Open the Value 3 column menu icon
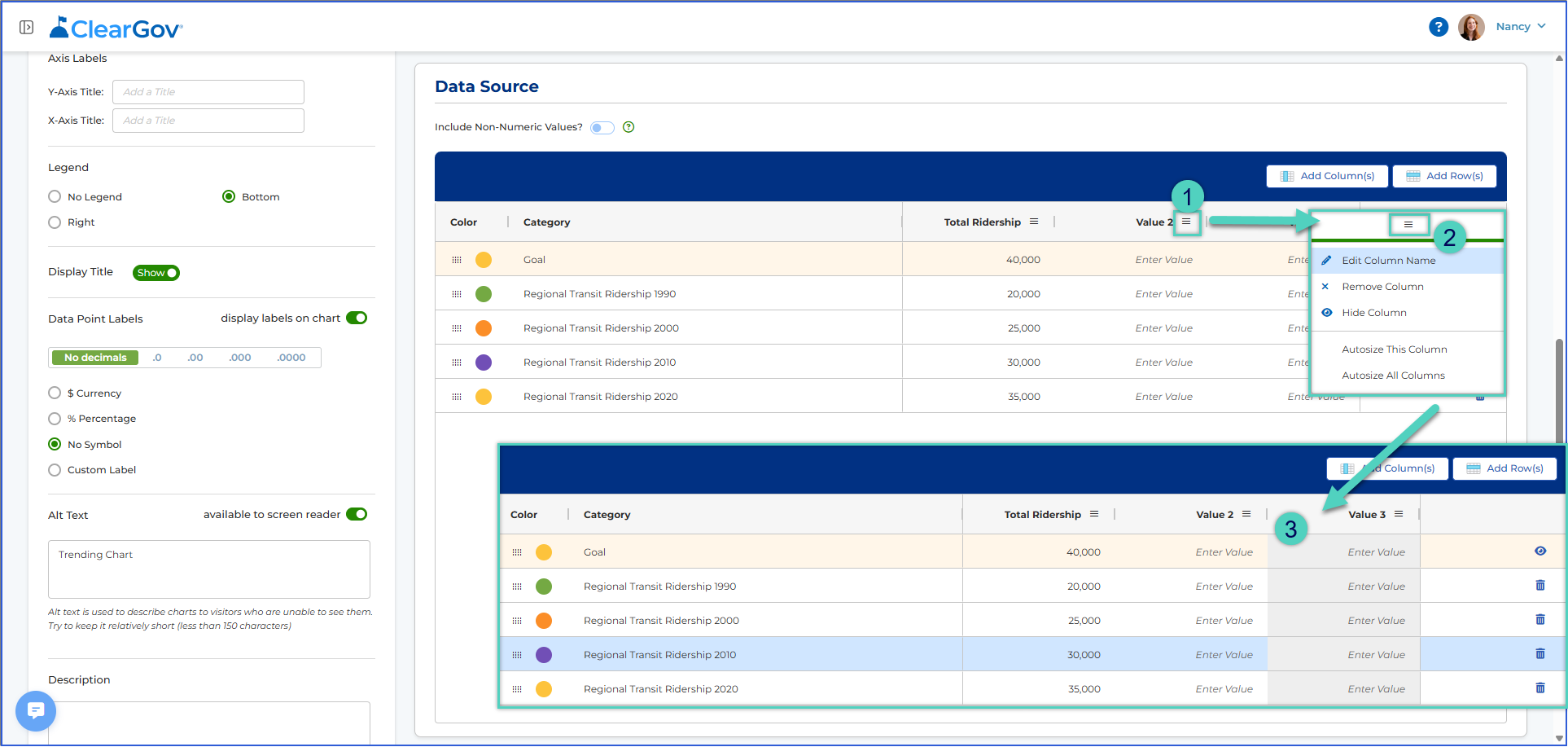1568x747 pixels. 1399,514
